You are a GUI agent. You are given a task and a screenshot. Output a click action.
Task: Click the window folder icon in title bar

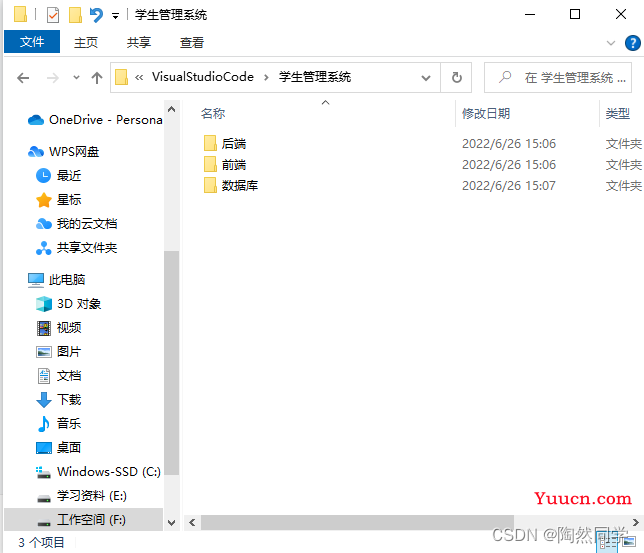[21, 14]
